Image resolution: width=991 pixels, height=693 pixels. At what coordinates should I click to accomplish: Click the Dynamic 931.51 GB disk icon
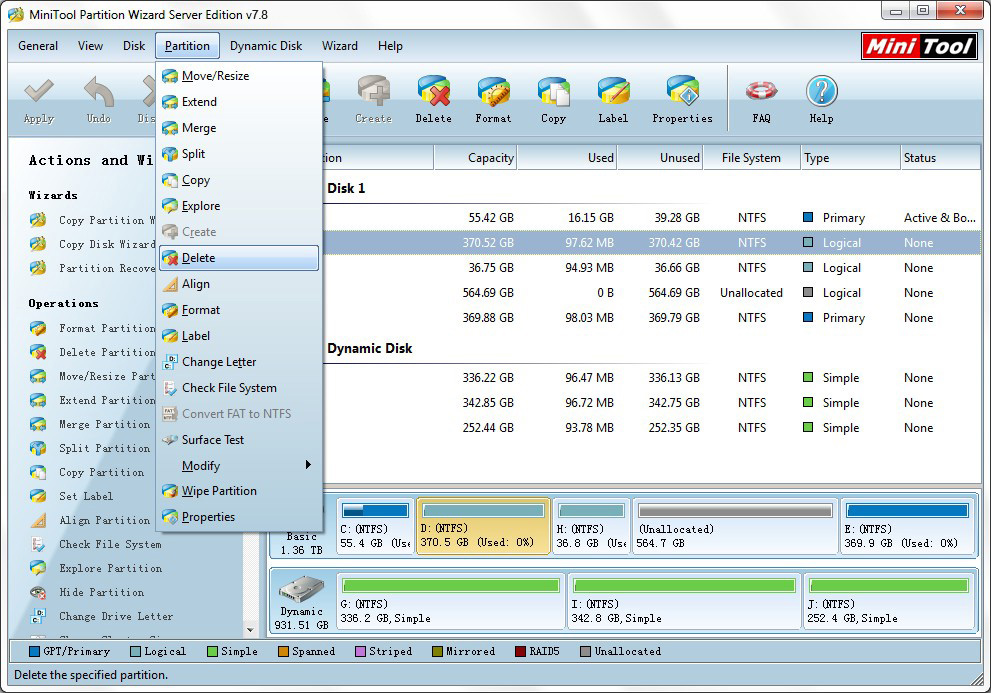(302, 588)
